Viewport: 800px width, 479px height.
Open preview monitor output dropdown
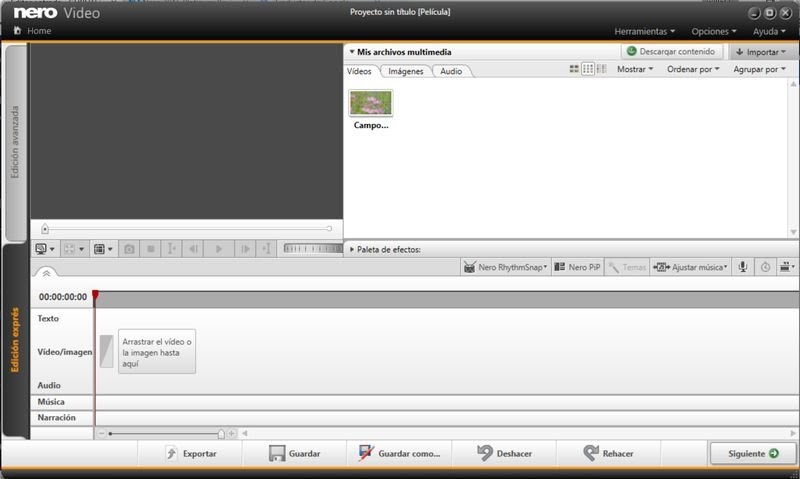tap(45, 249)
